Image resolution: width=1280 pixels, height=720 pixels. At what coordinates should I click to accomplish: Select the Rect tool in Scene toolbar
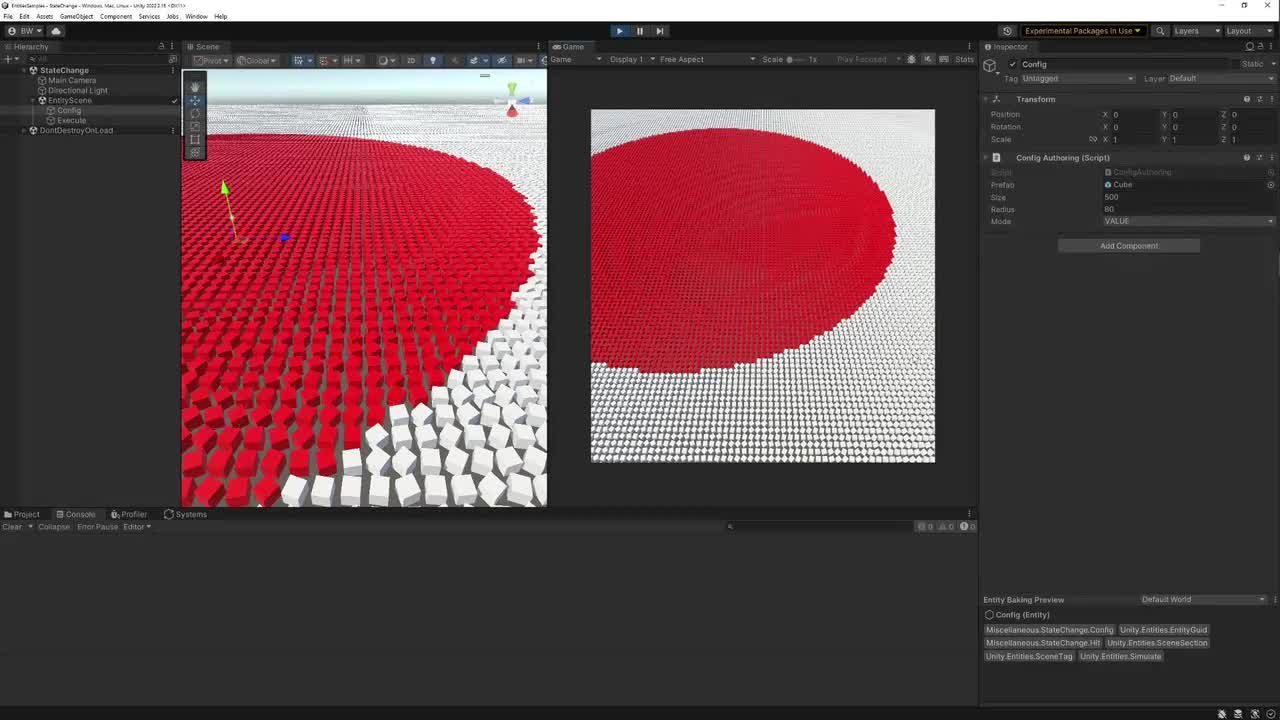pos(195,139)
